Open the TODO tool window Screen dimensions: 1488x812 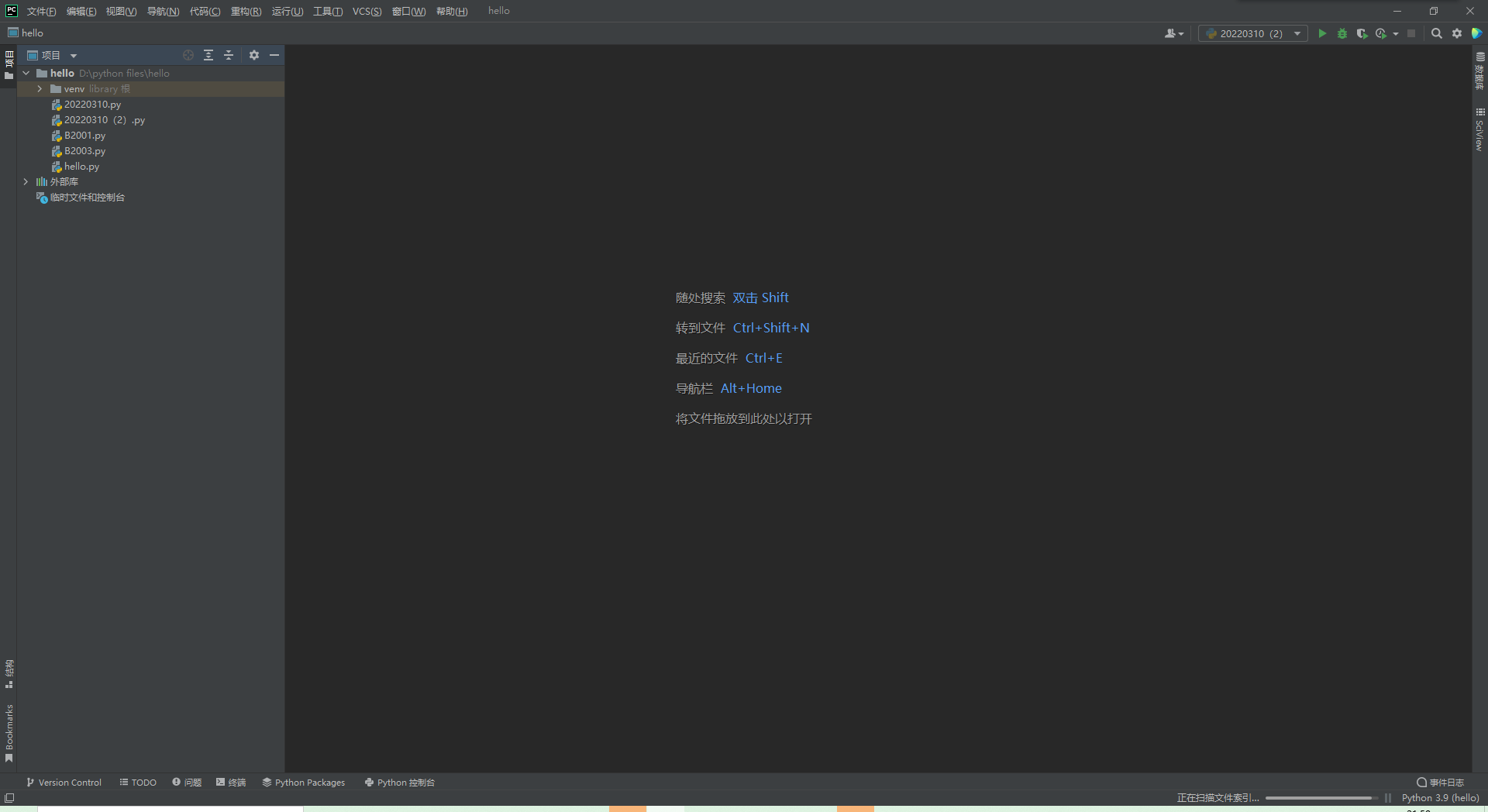click(x=138, y=783)
